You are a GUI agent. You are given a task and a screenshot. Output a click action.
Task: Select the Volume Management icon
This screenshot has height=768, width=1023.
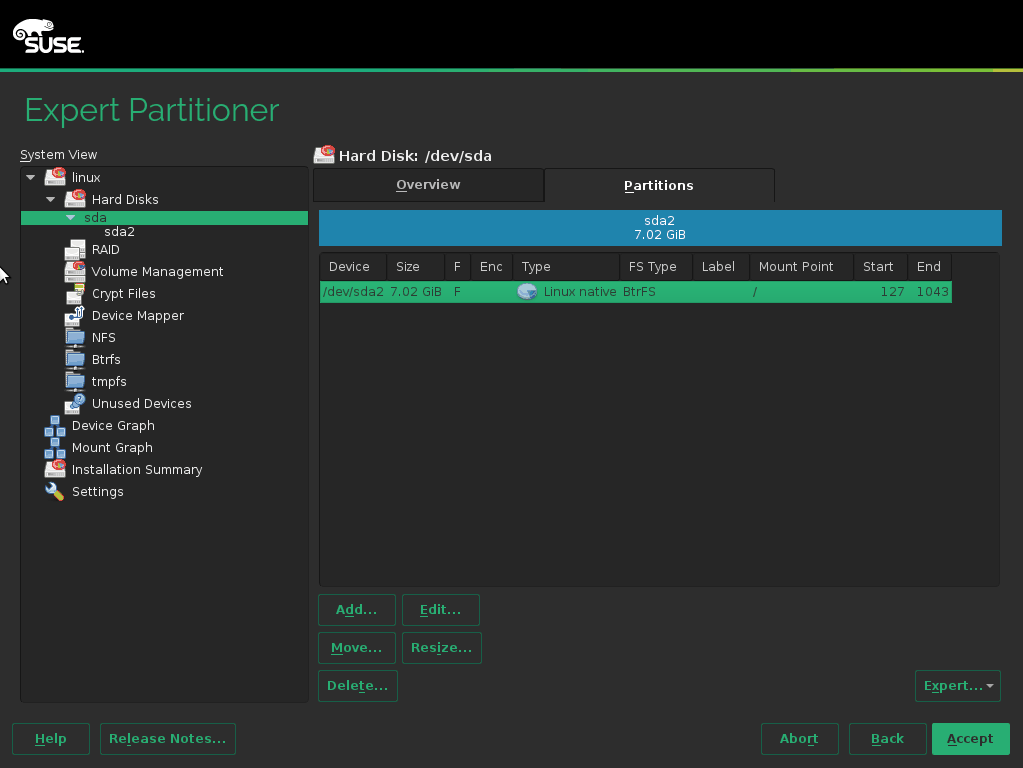pyautogui.click(x=75, y=272)
